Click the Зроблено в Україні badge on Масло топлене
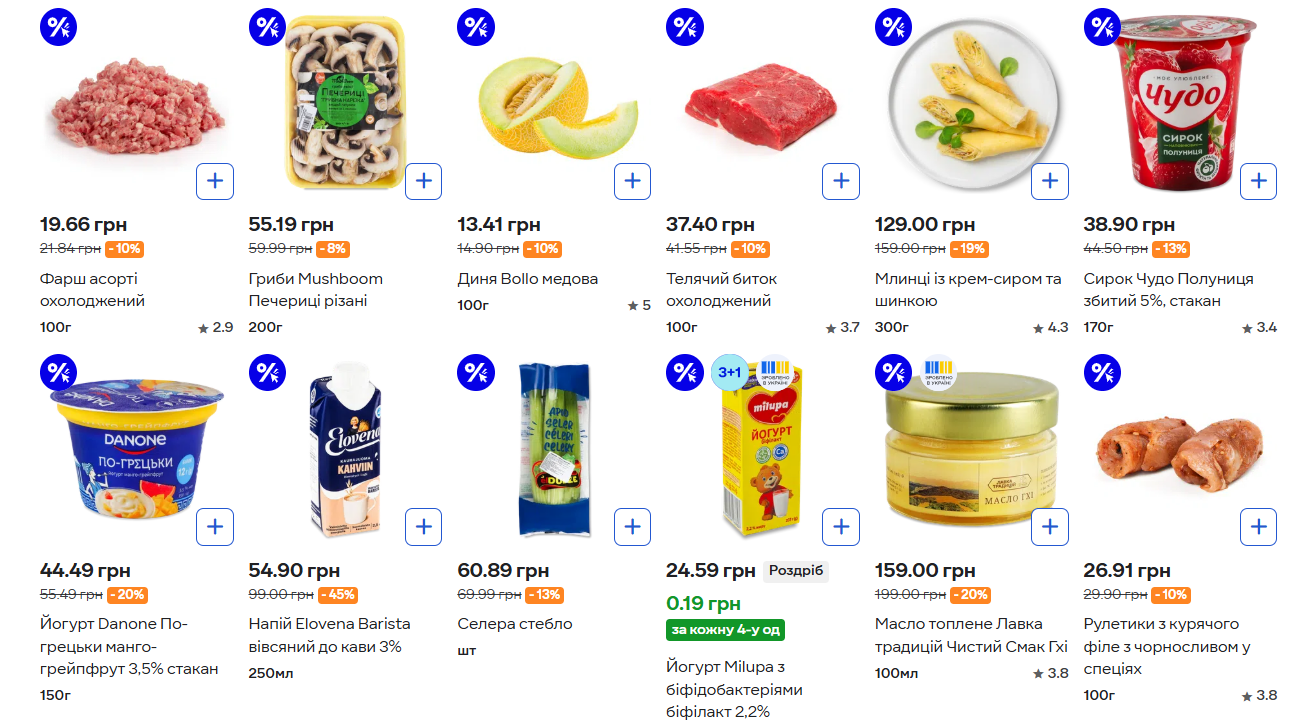This screenshot has width=1304, height=728. 940,370
